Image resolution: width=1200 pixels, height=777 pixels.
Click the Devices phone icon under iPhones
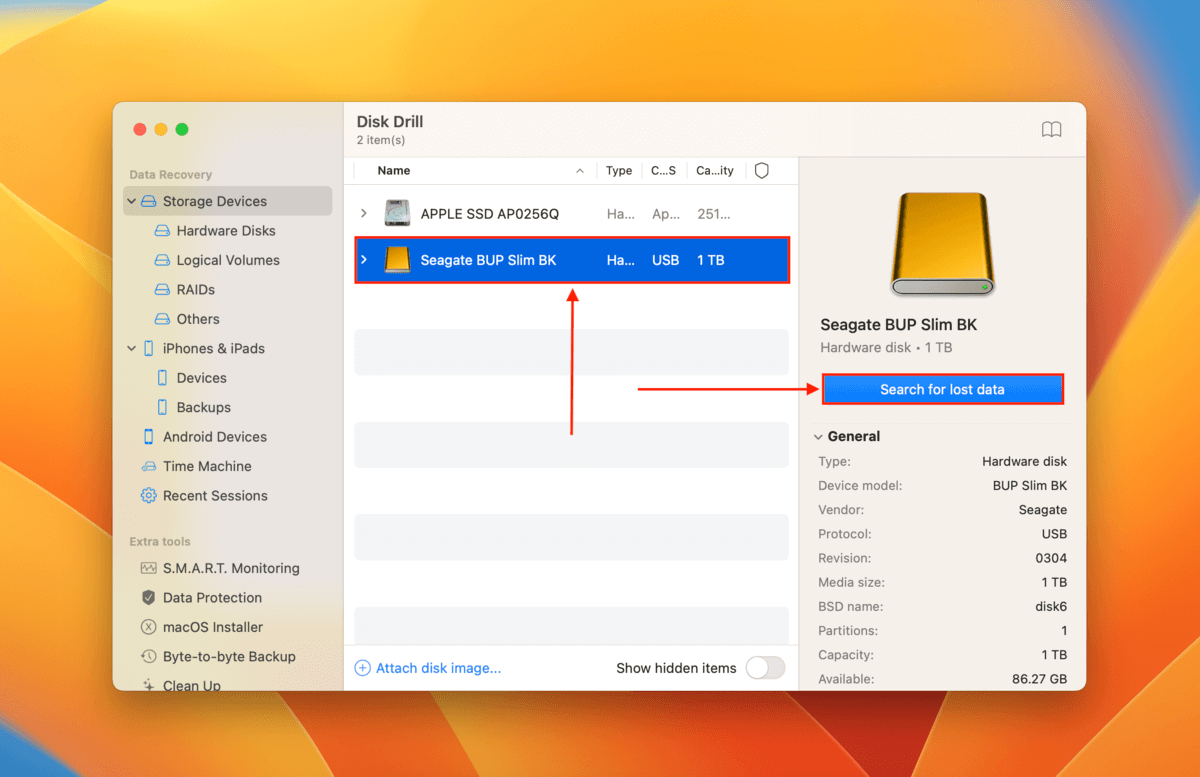pyautogui.click(x=163, y=378)
